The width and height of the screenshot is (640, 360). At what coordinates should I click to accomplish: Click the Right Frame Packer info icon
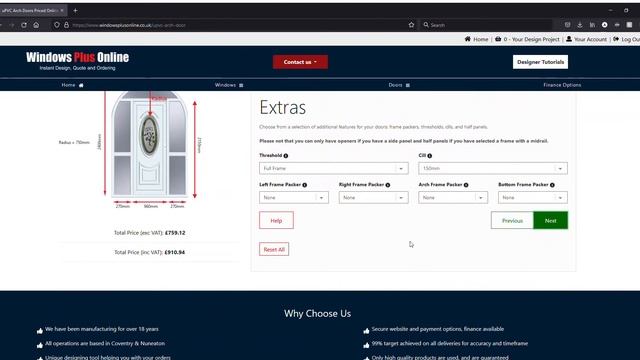pos(388,185)
